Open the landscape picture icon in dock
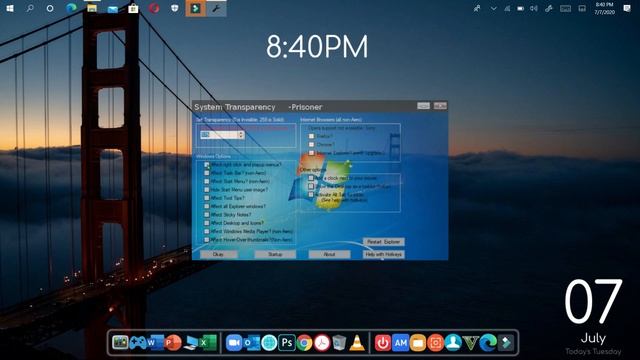Viewport: 640px width, 360px height. tap(120, 343)
